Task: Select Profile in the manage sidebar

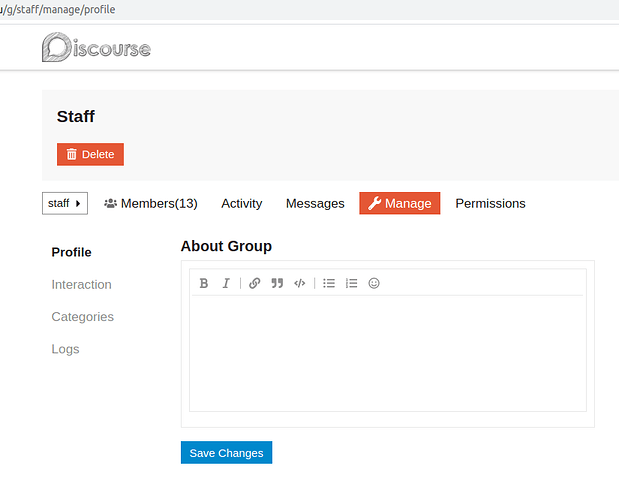Action: click(x=71, y=252)
